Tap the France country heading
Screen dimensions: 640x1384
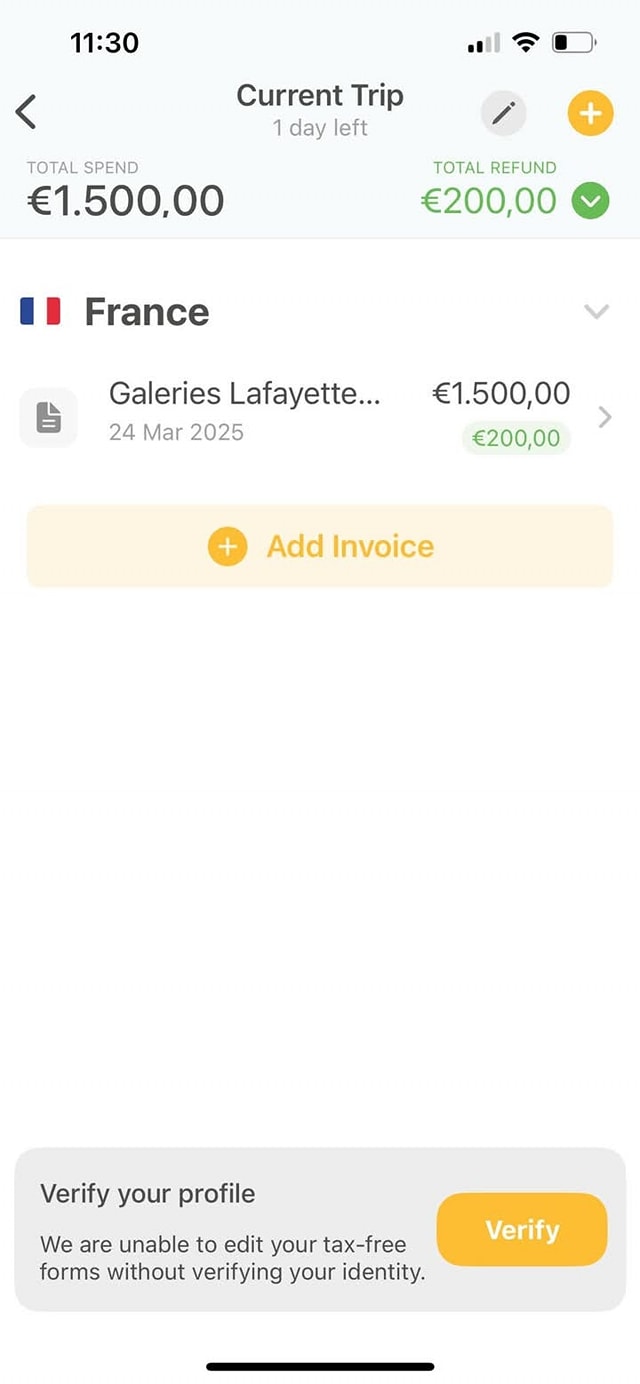pos(147,312)
